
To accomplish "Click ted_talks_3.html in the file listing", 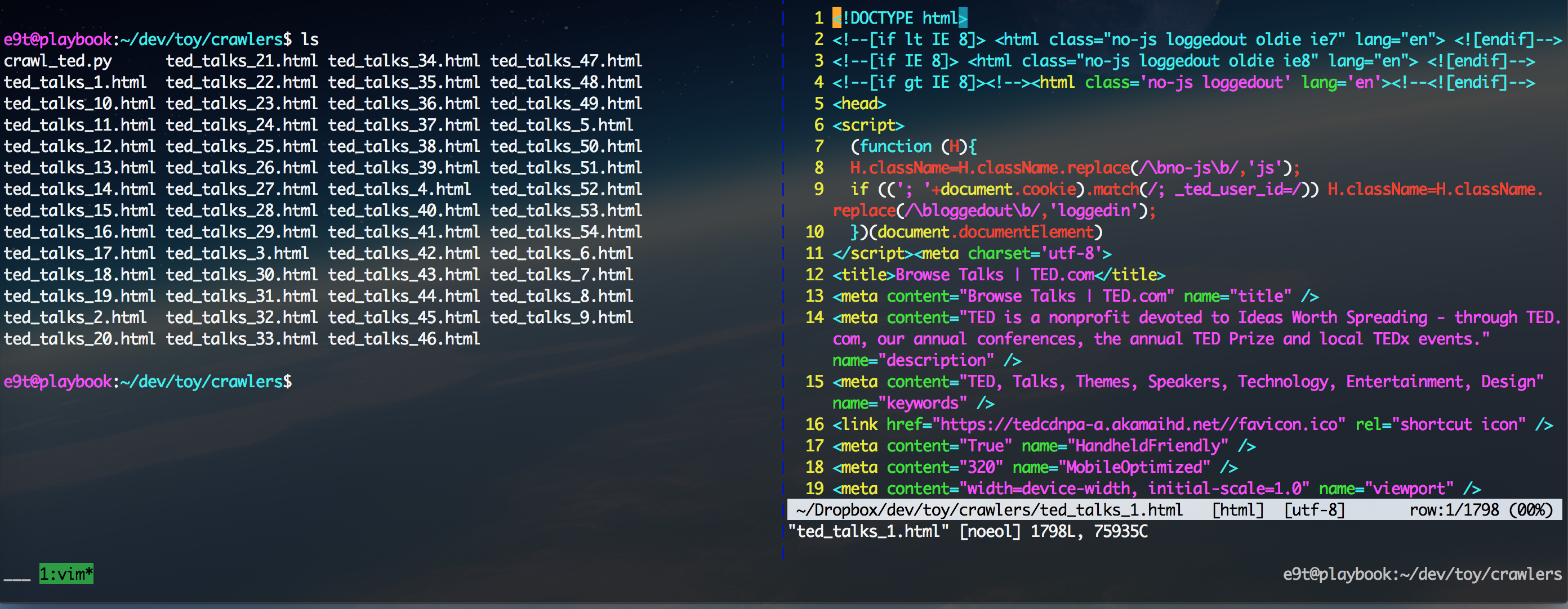I will tap(237, 253).
